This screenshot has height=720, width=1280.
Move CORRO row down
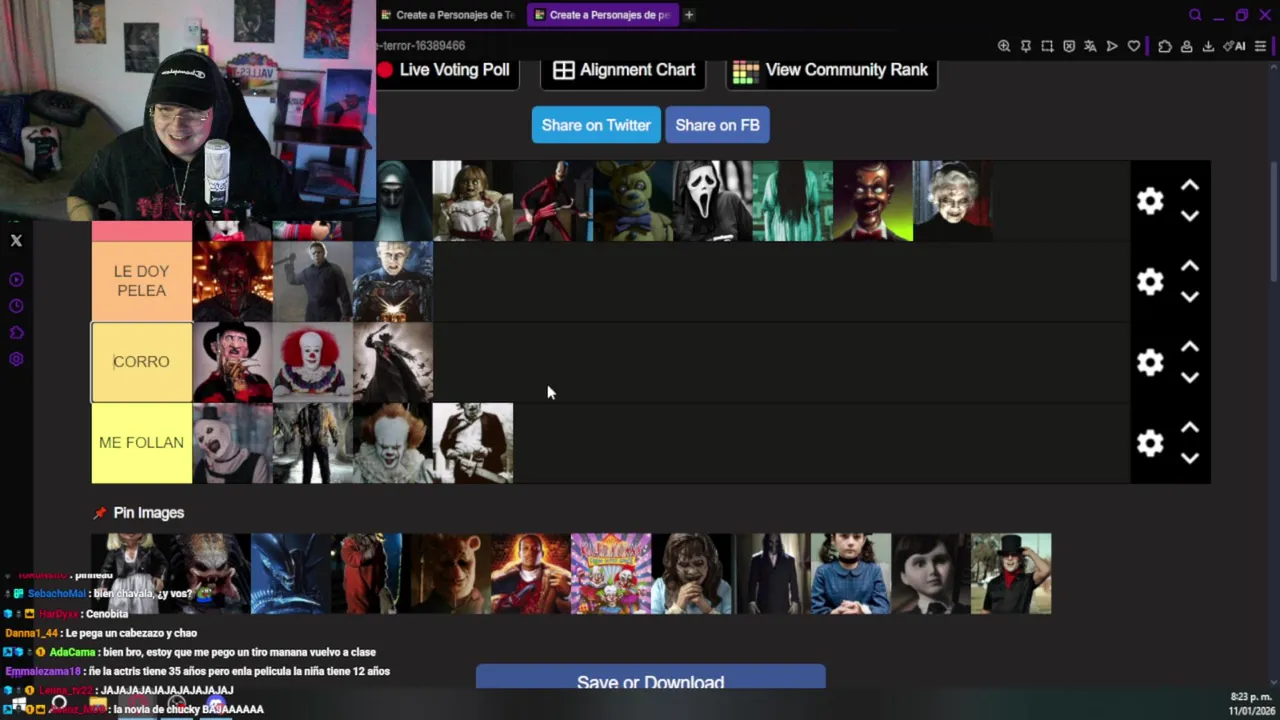tap(1190, 378)
